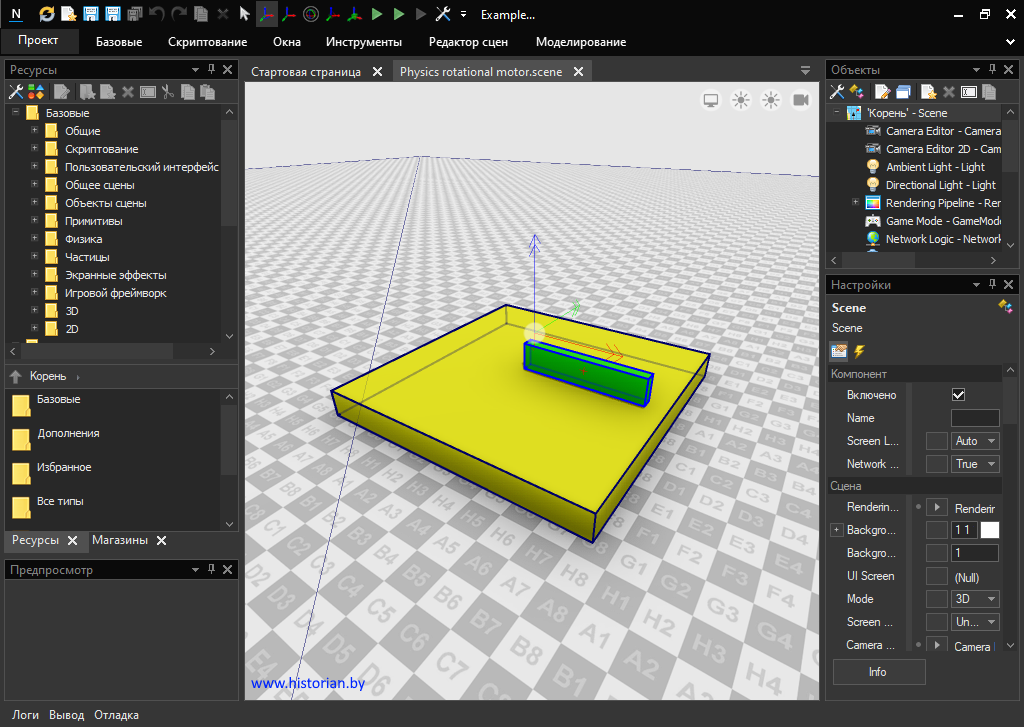This screenshot has width=1024, height=727.
Task: Open the Network True dropdown
Action: point(976,464)
